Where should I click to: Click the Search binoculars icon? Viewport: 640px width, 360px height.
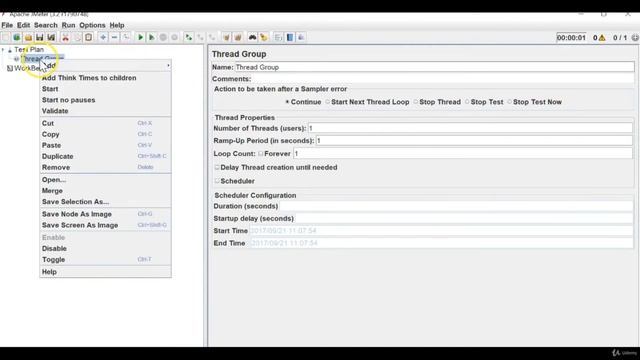click(253, 38)
